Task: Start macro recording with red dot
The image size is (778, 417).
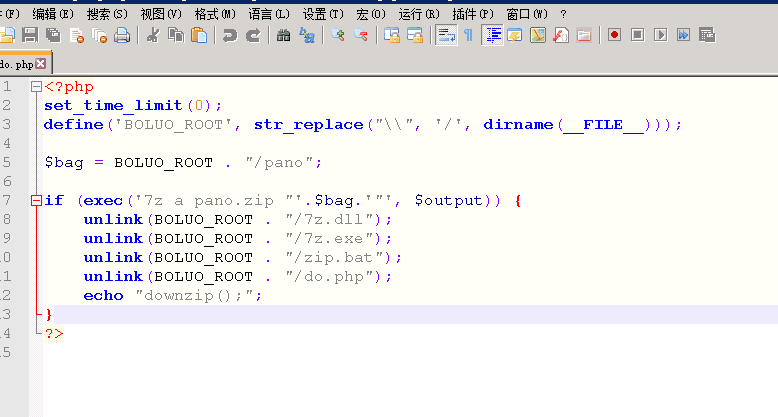Action: tap(614, 36)
